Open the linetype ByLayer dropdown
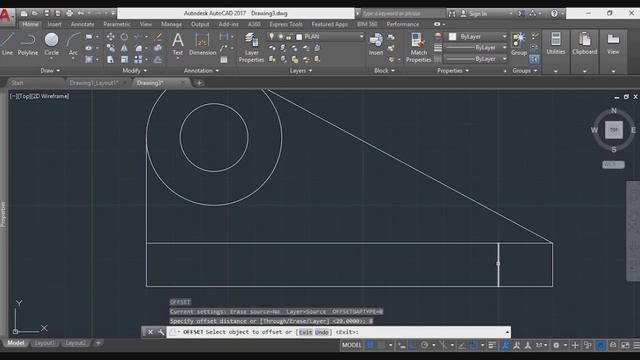Viewport: 640px width, 360px height. pos(476,59)
